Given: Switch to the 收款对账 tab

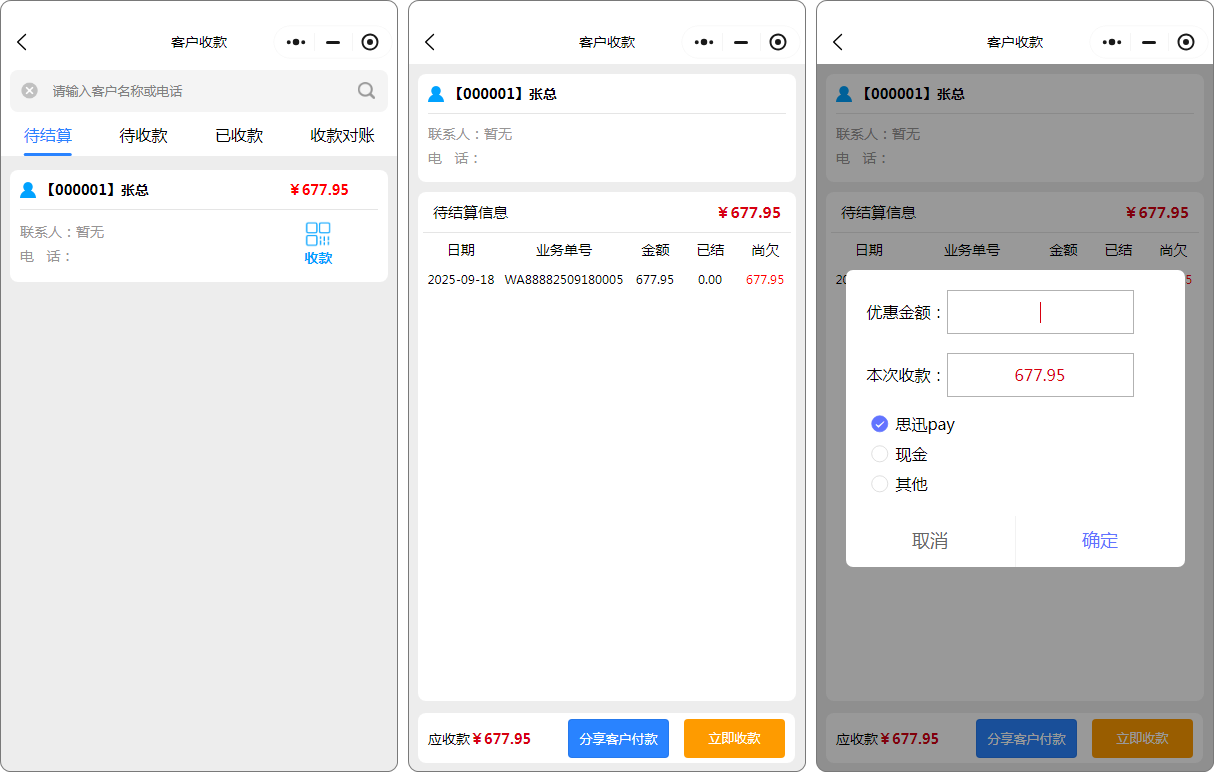Looking at the screenshot, I should pyautogui.click(x=342, y=136).
